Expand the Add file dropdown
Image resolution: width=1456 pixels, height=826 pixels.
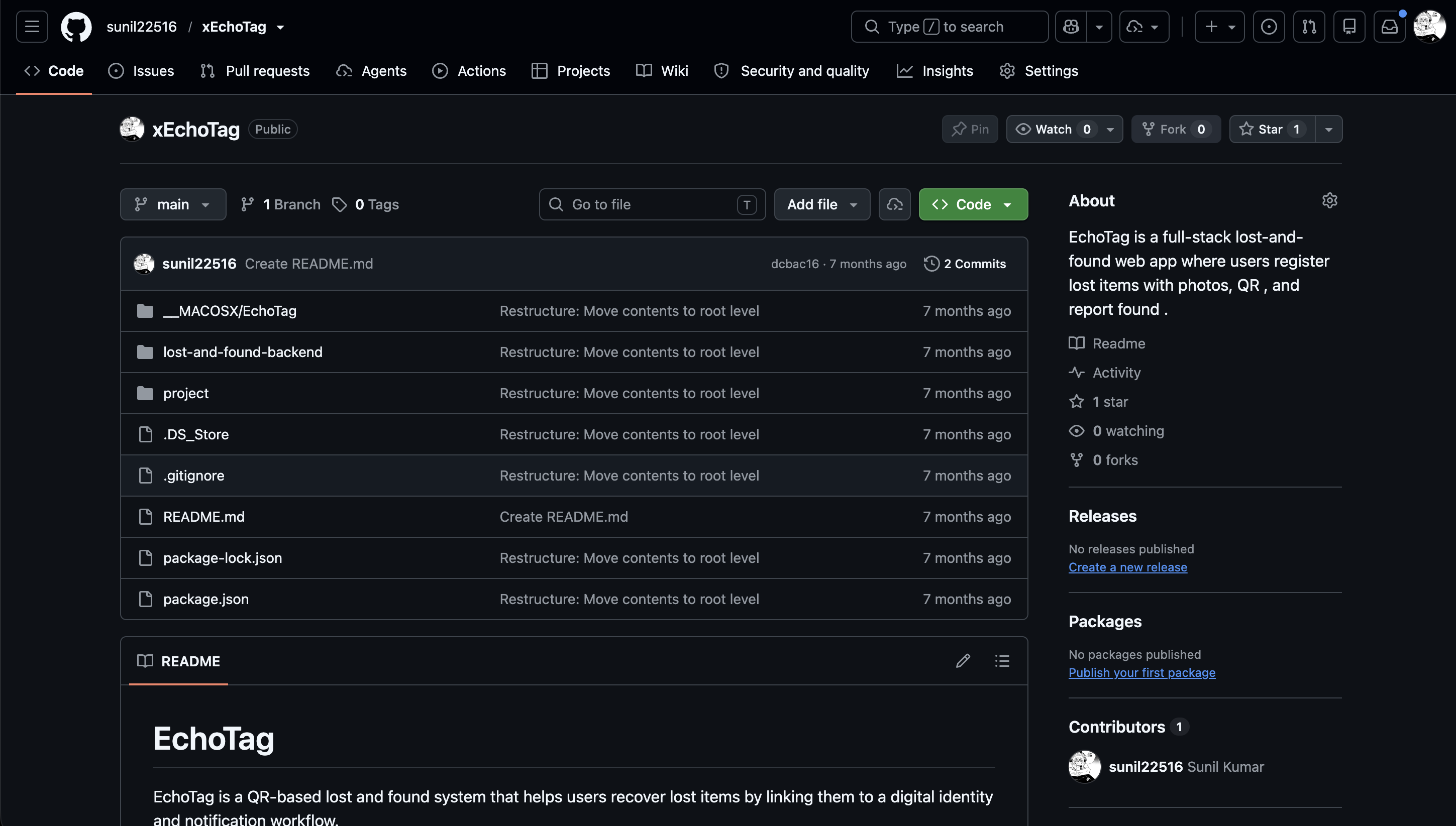pyautogui.click(x=822, y=204)
